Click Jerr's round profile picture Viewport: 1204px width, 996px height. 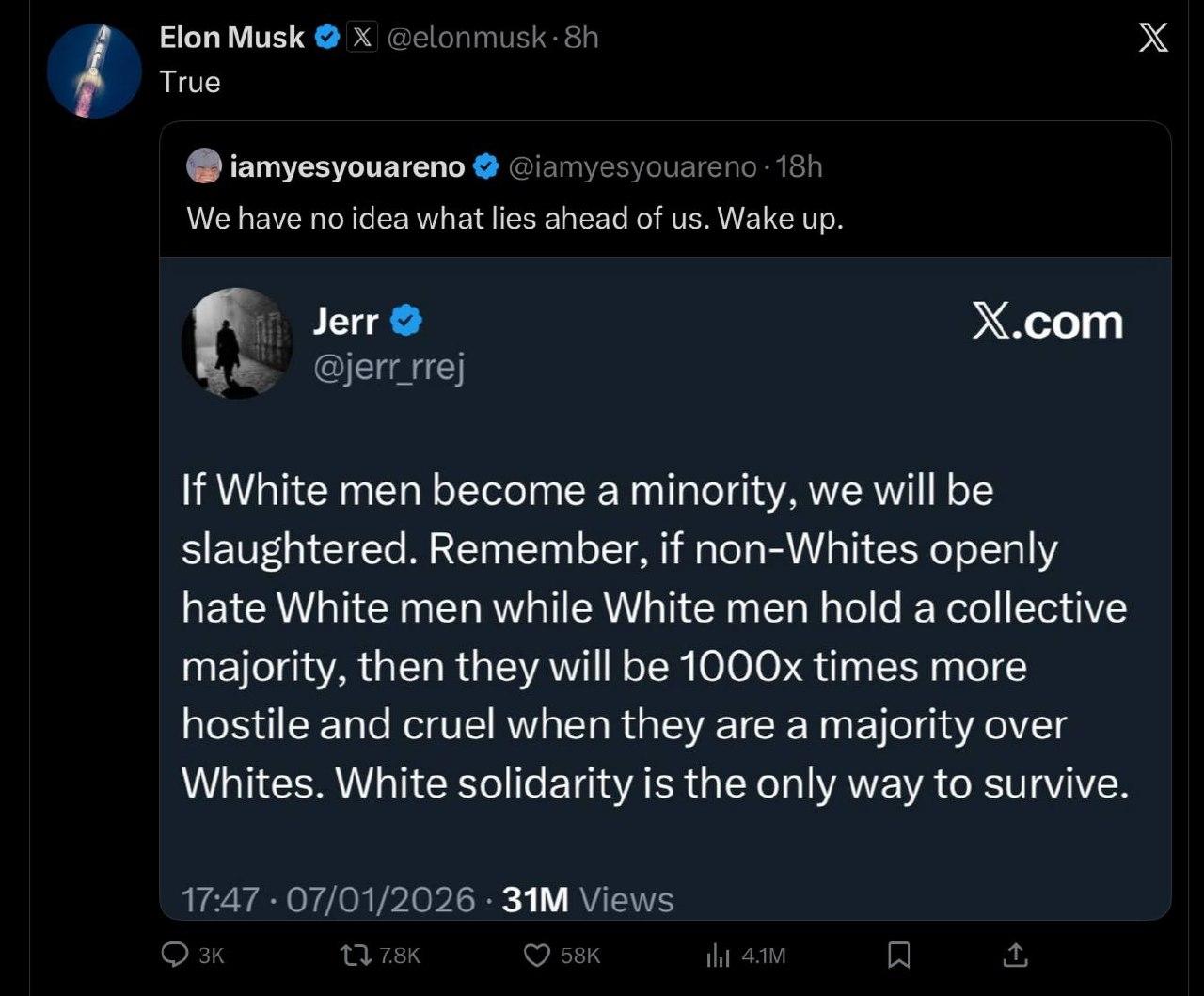[236, 342]
